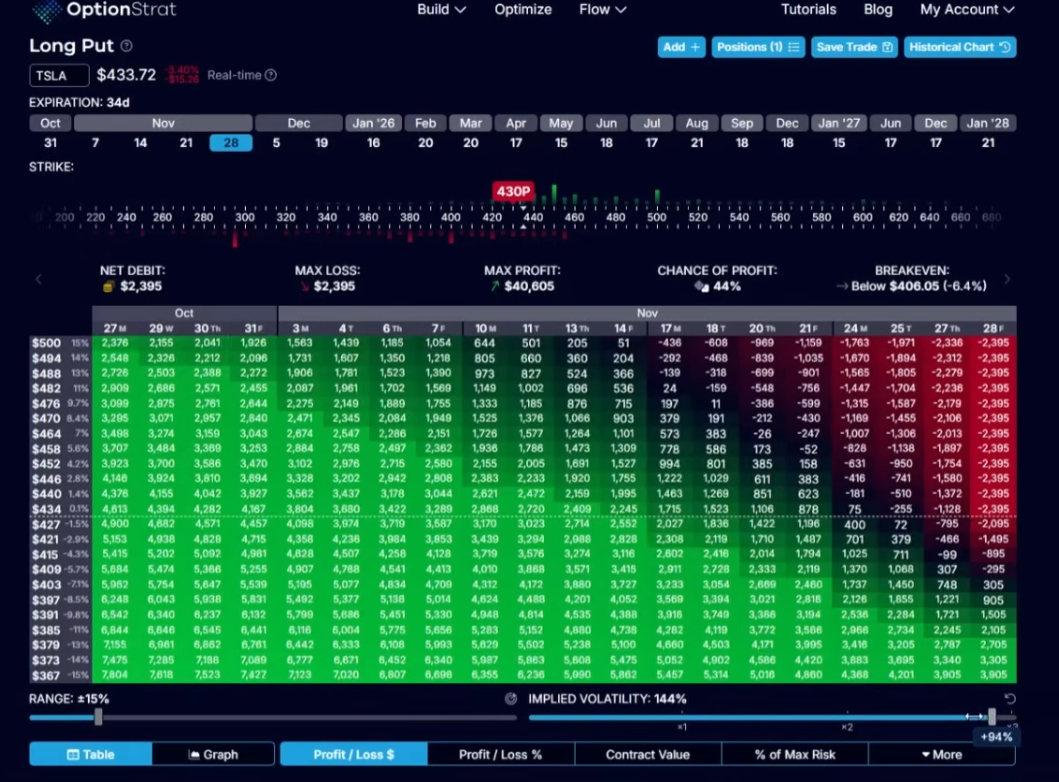Click the Real-time info question mark icon
The height and width of the screenshot is (782, 1059).
point(271,75)
